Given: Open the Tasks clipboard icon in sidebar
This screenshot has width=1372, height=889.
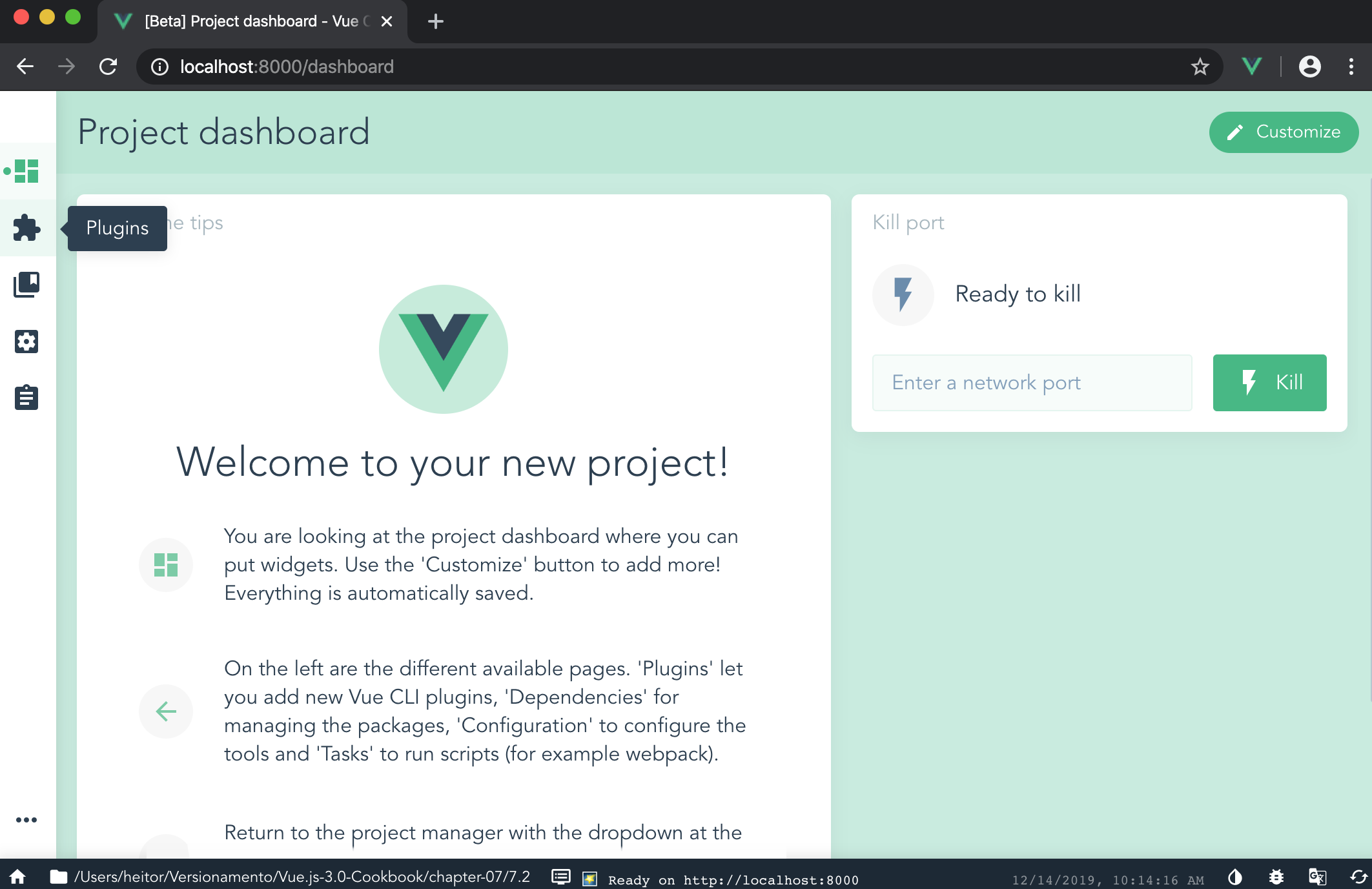Looking at the screenshot, I should 26,398.
